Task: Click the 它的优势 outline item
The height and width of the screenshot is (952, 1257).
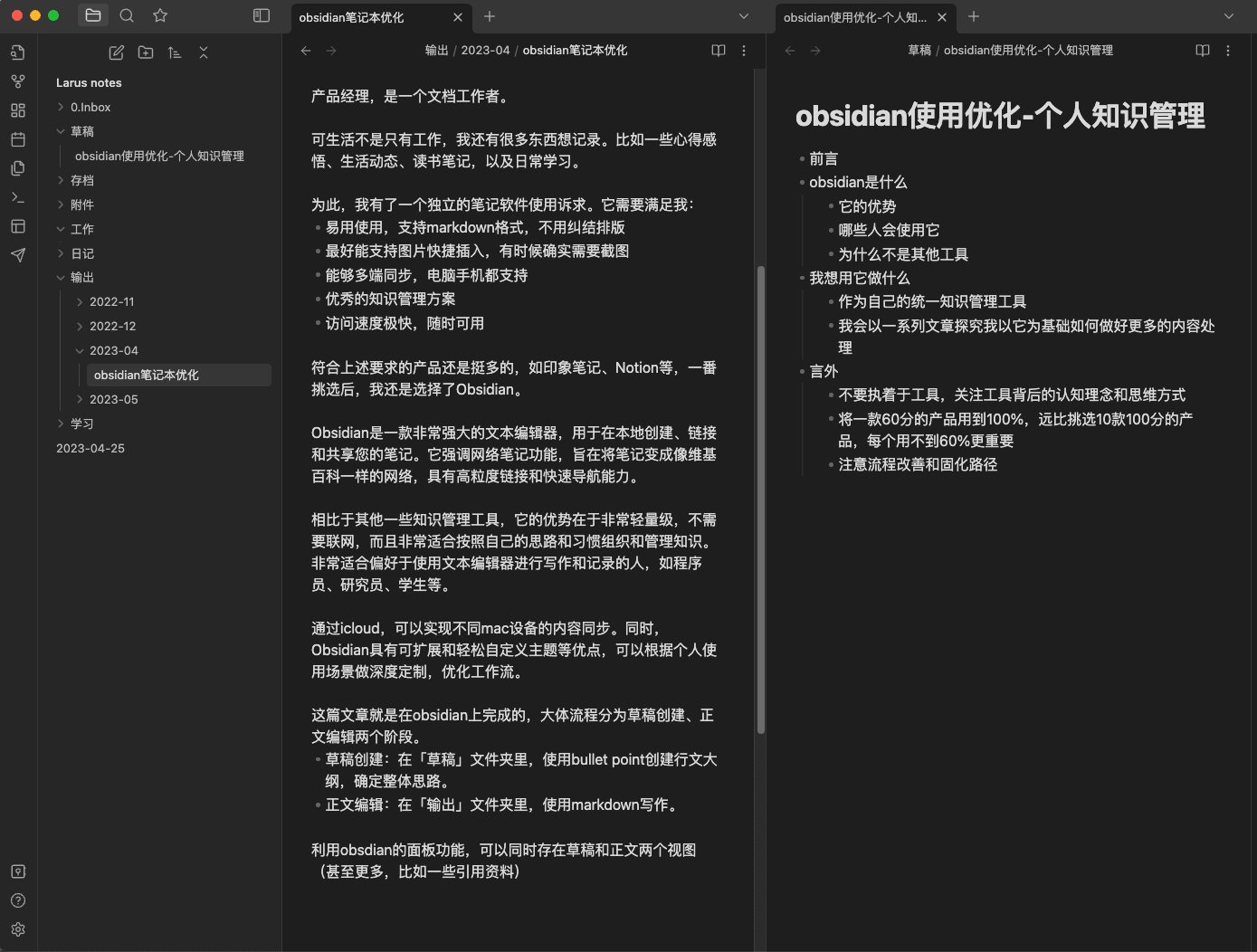Action: tap(867, 206)
